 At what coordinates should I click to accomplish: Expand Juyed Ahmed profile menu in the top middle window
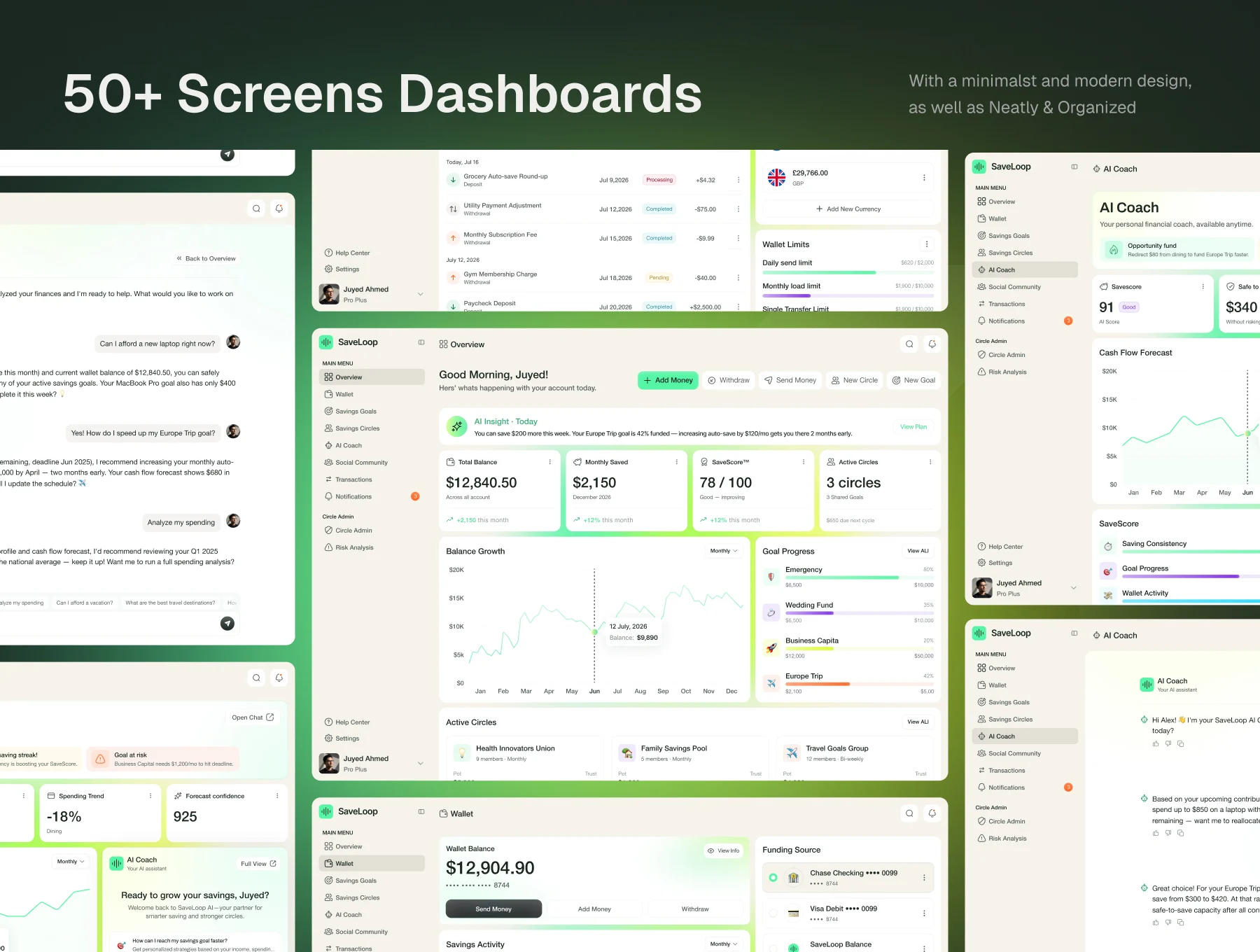tap(420, 294)
